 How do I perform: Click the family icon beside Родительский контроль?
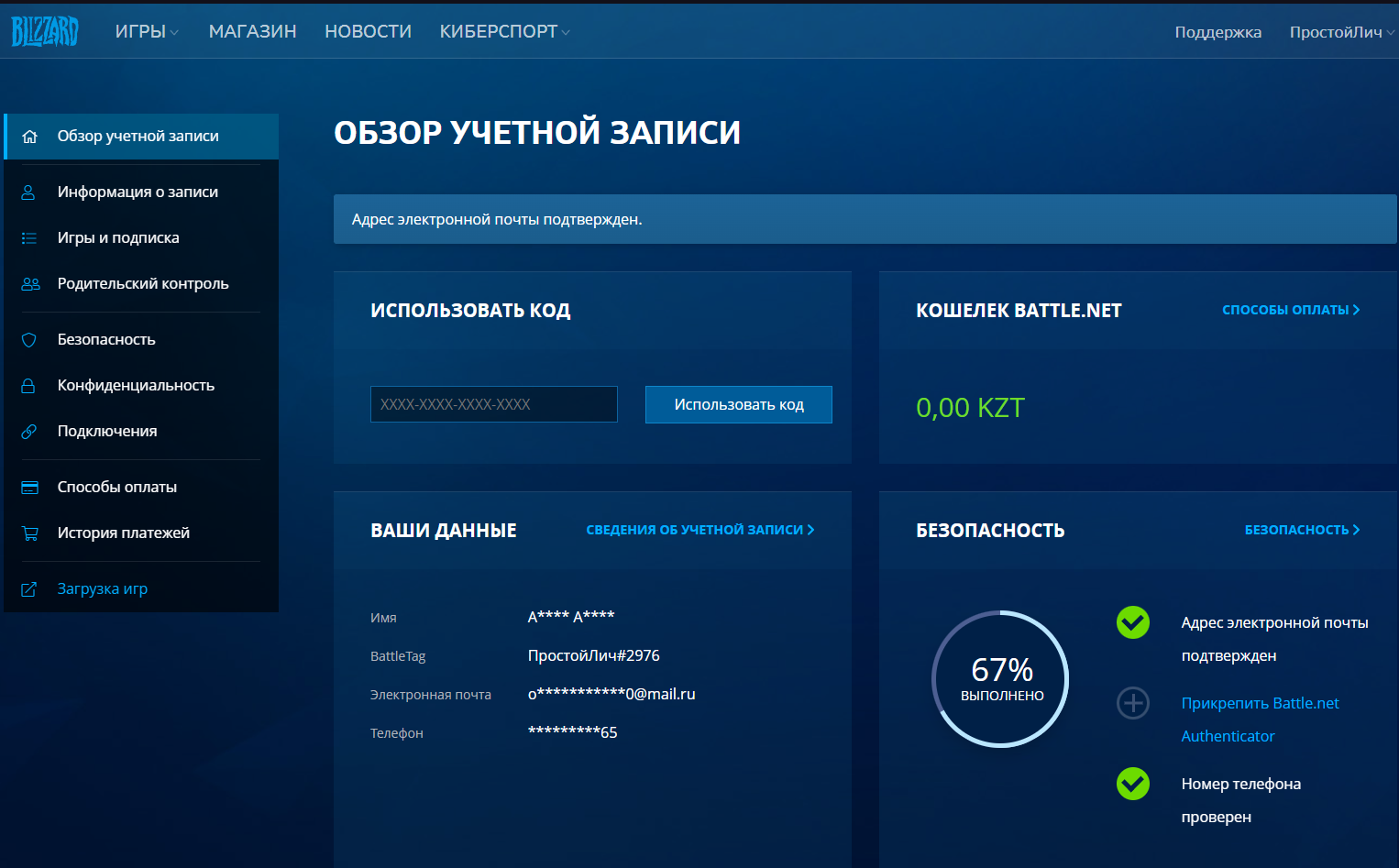point(30,284)
